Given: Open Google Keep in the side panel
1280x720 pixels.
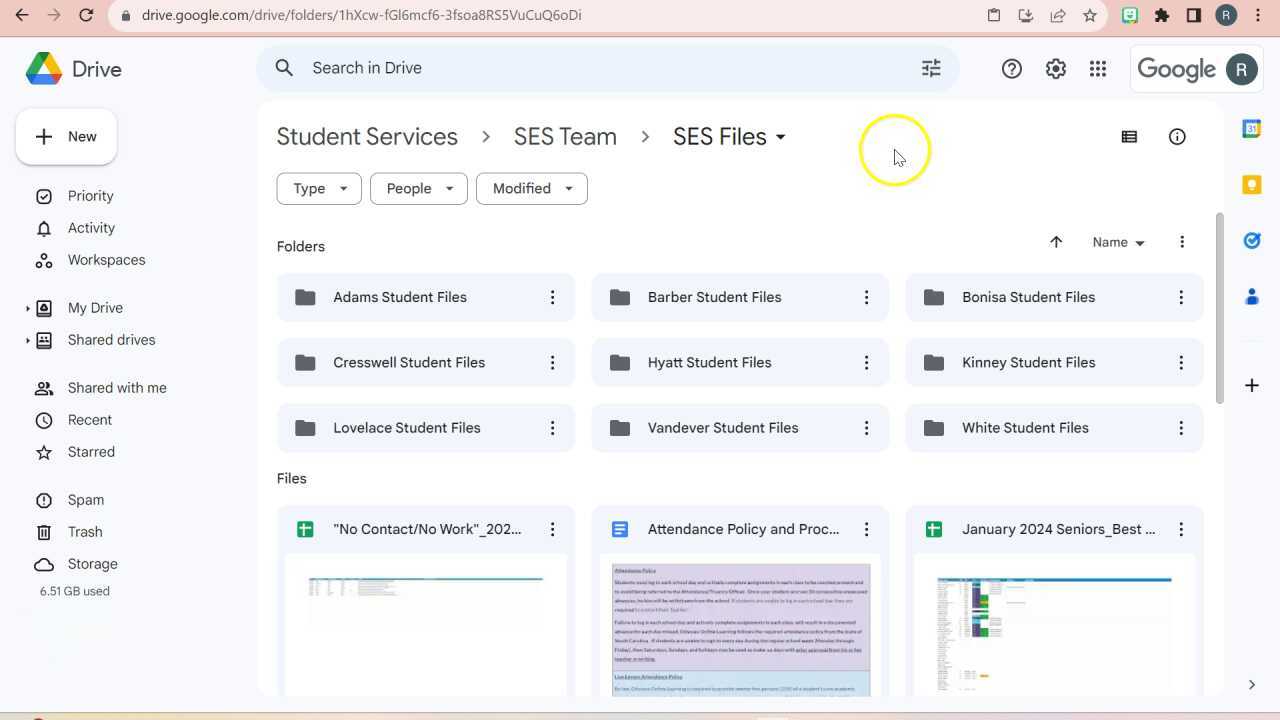Looking at the screenshot, I should point(1251,184).
